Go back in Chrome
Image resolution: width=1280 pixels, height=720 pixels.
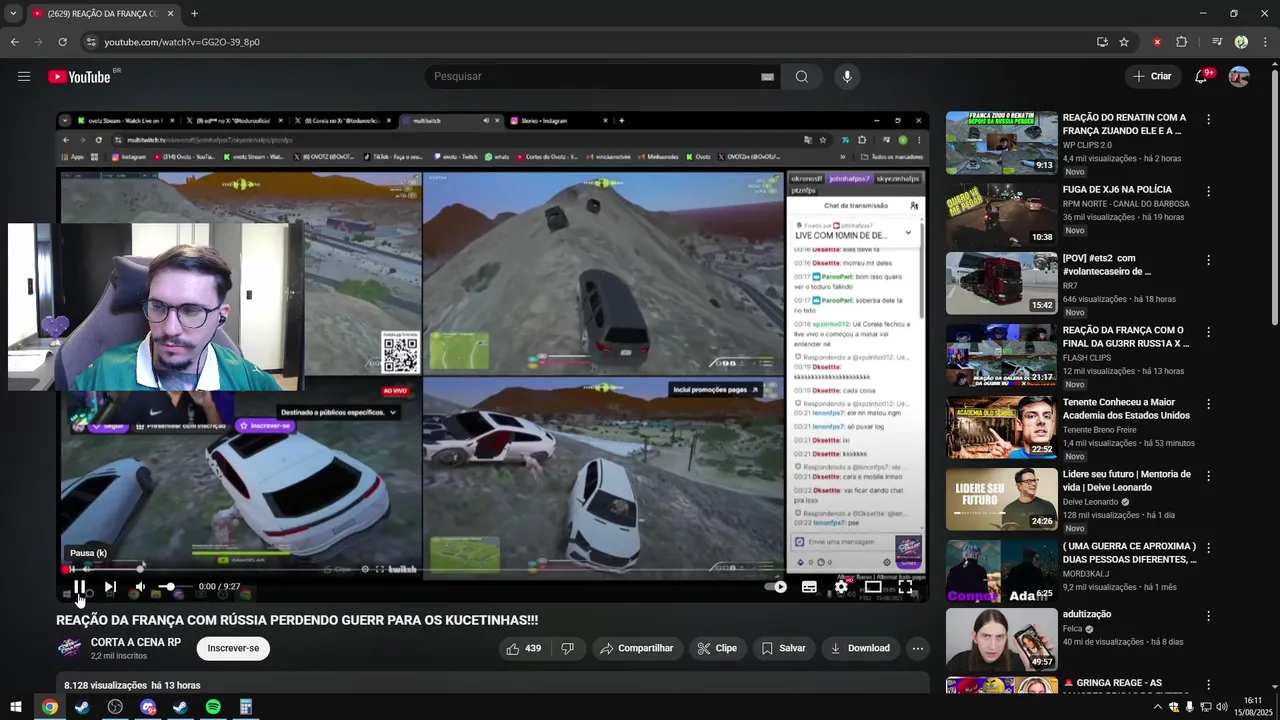(14, 42)
